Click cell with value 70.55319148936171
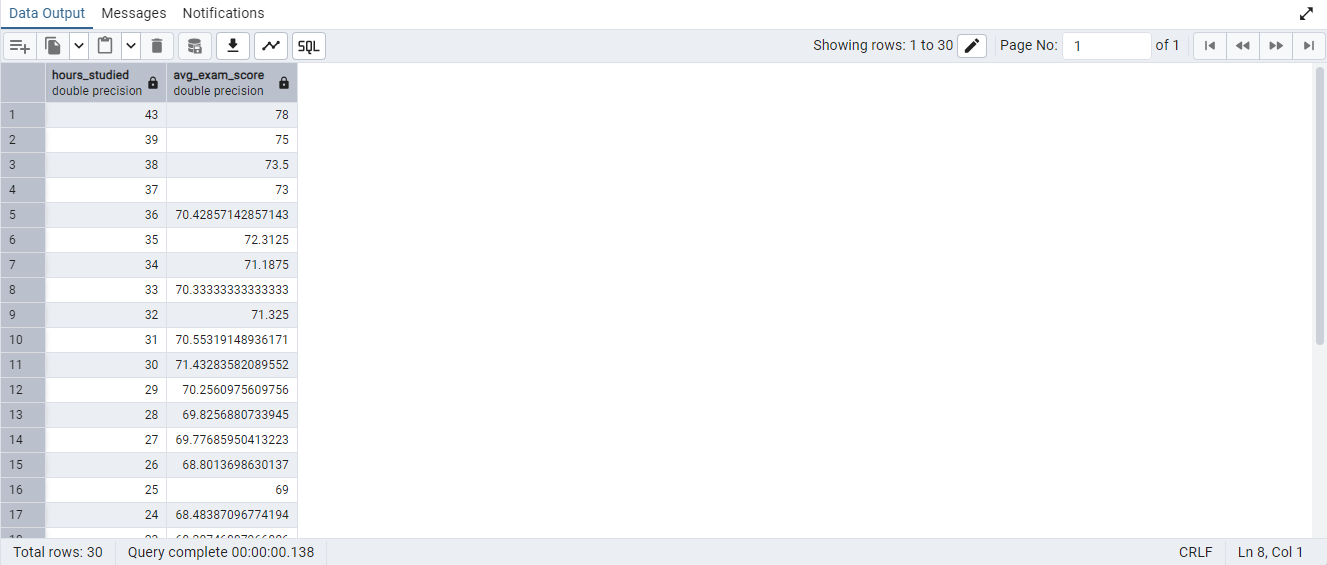This screenshot has width=1327, height=565. [x=232, y=340]
